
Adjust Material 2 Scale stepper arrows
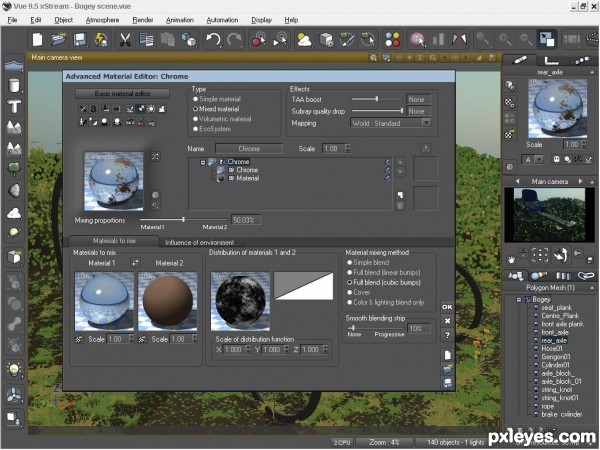click(195, 339)
